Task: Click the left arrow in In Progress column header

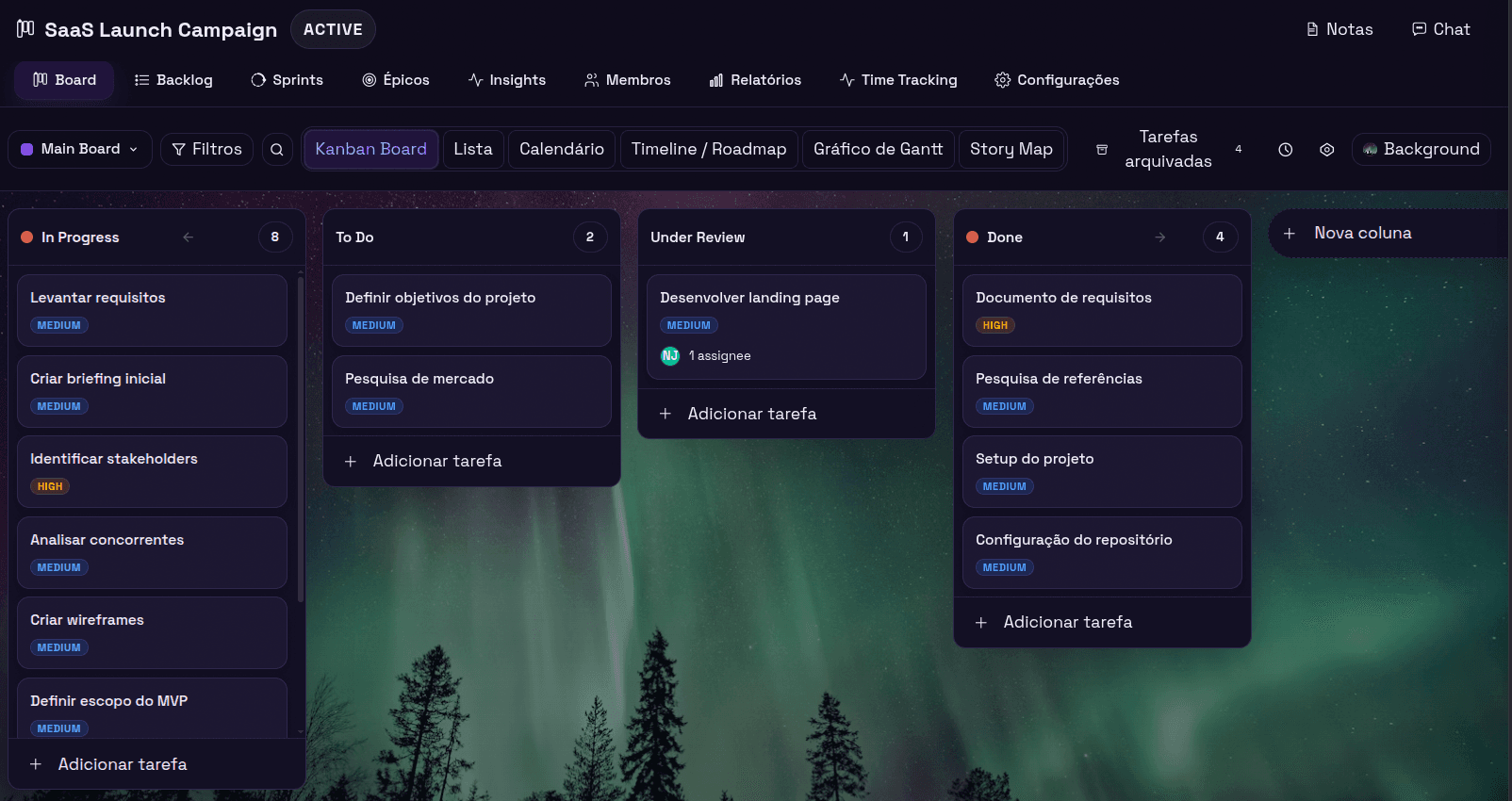Action: (x=188, y=237)
